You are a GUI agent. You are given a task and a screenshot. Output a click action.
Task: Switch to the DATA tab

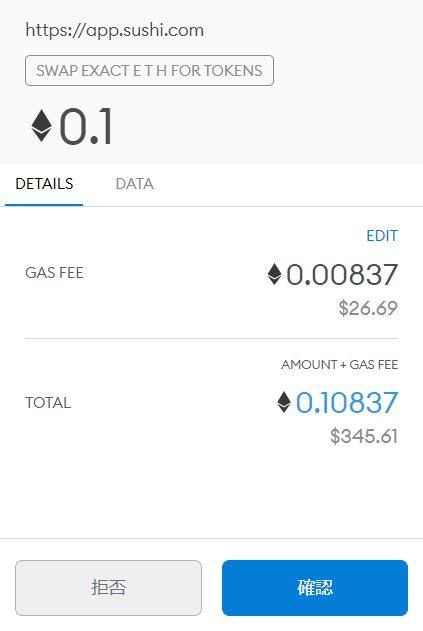(134, 184)
